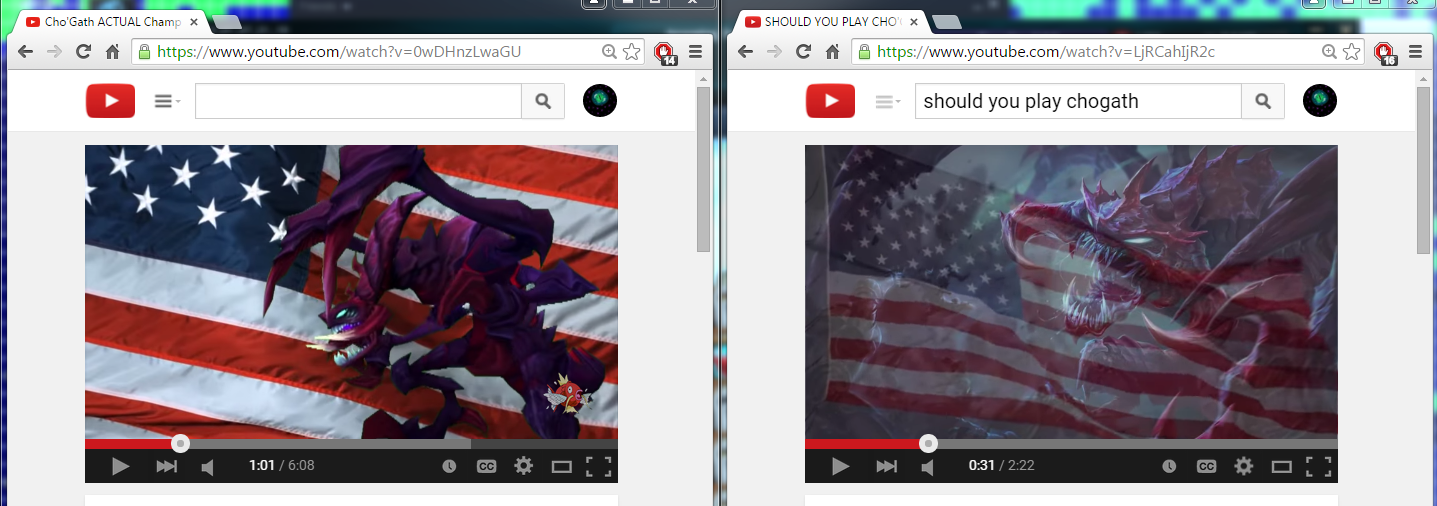The height and width of the screenshot is (506, 1437).
Task: Open zoom indicator in right address bar
Action: 1329,52
